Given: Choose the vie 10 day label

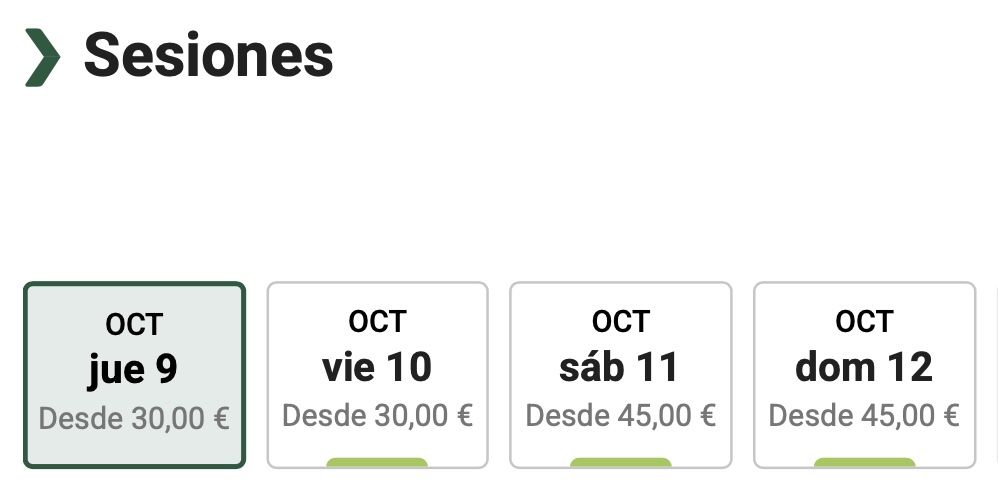Looking at the screenshot, I should (x=377, y=367).
